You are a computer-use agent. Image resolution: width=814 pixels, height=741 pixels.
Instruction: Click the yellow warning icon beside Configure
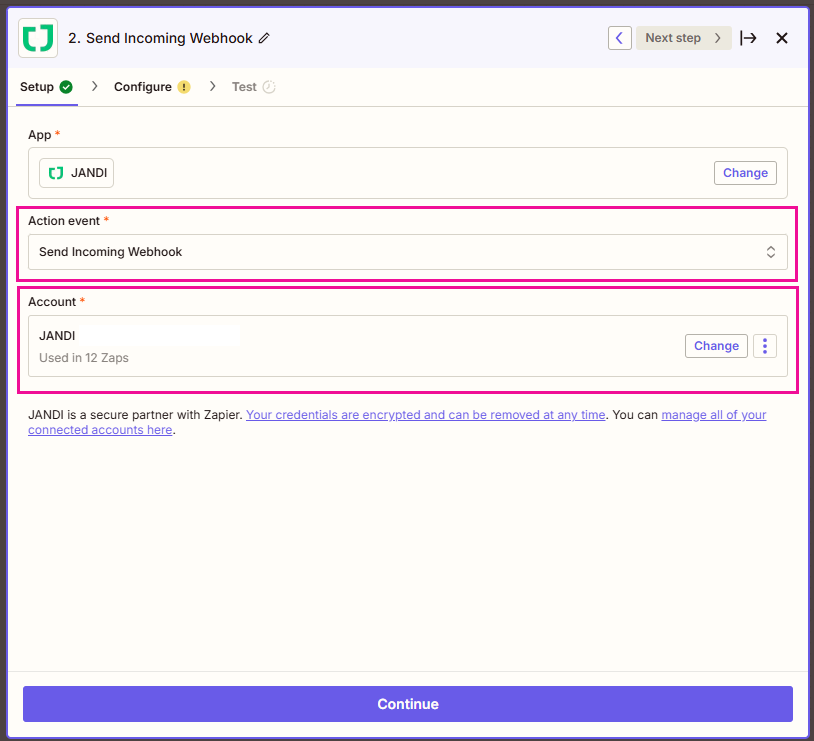(x=183, y=87)
